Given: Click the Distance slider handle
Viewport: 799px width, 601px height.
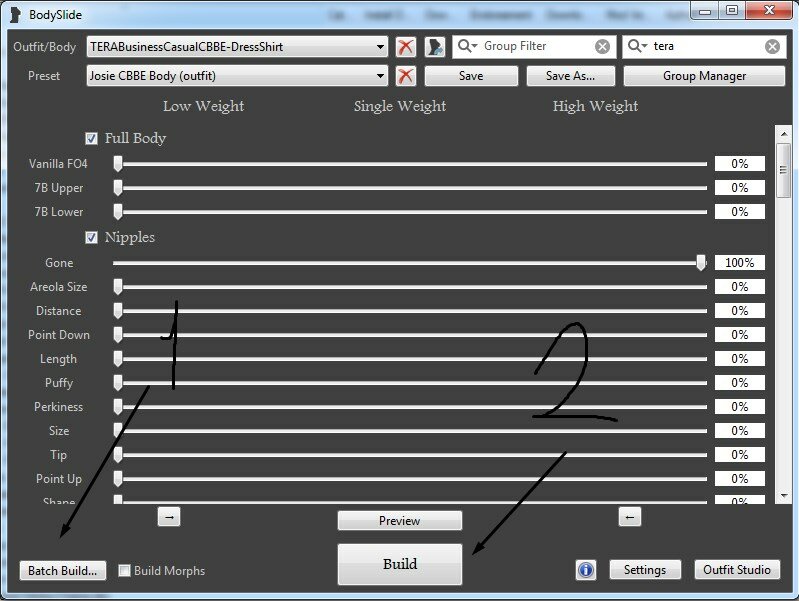Looking at the screenshot, I should 118,310.
